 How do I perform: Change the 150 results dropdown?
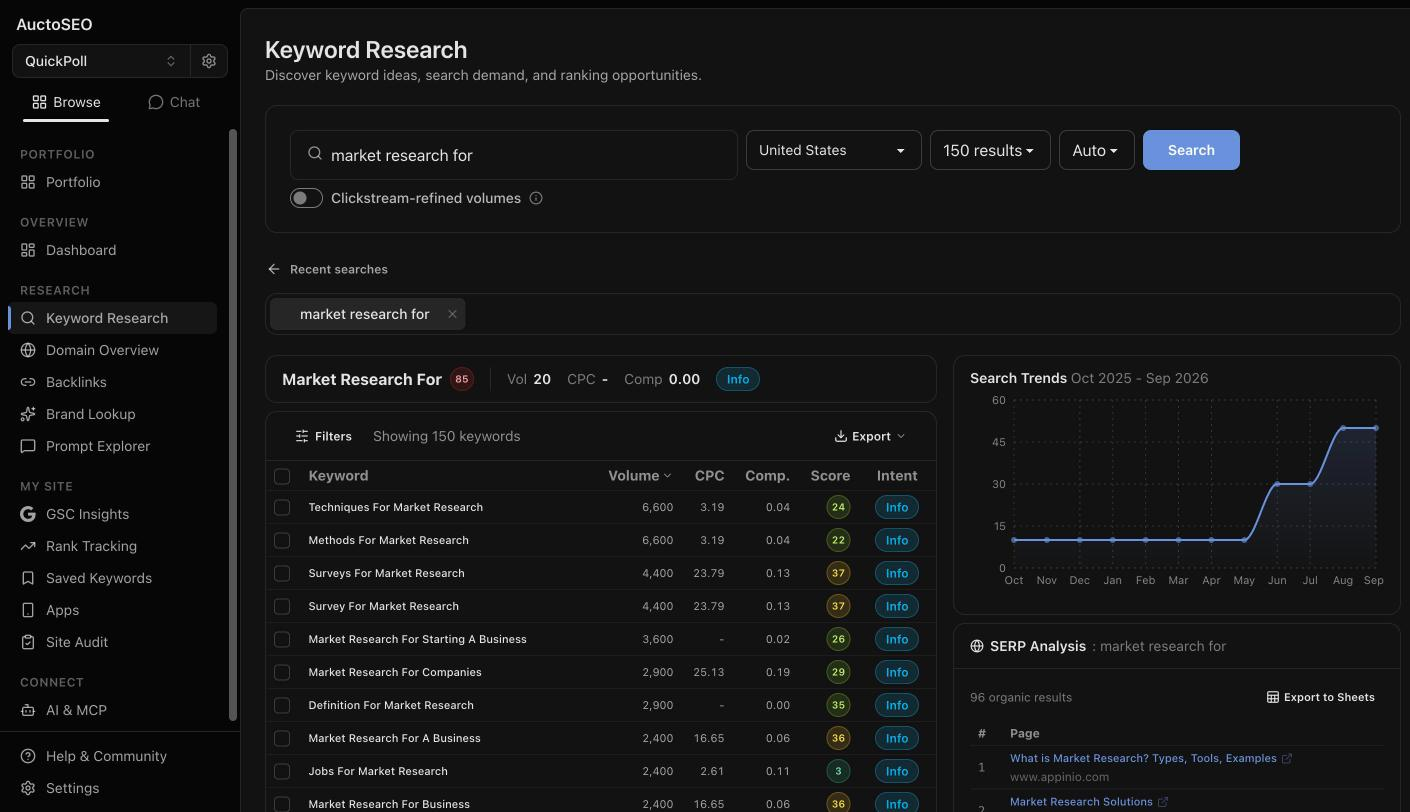click(990, 150)
